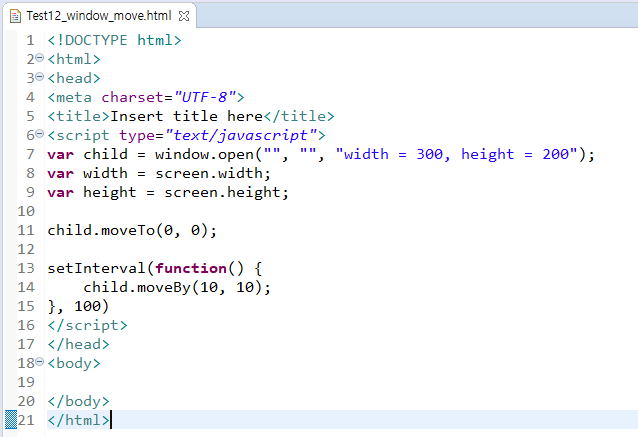Viewport: 638px width, 437px height.
Task: Close the Test12_window_move.html tab
Action: (184, 16)
